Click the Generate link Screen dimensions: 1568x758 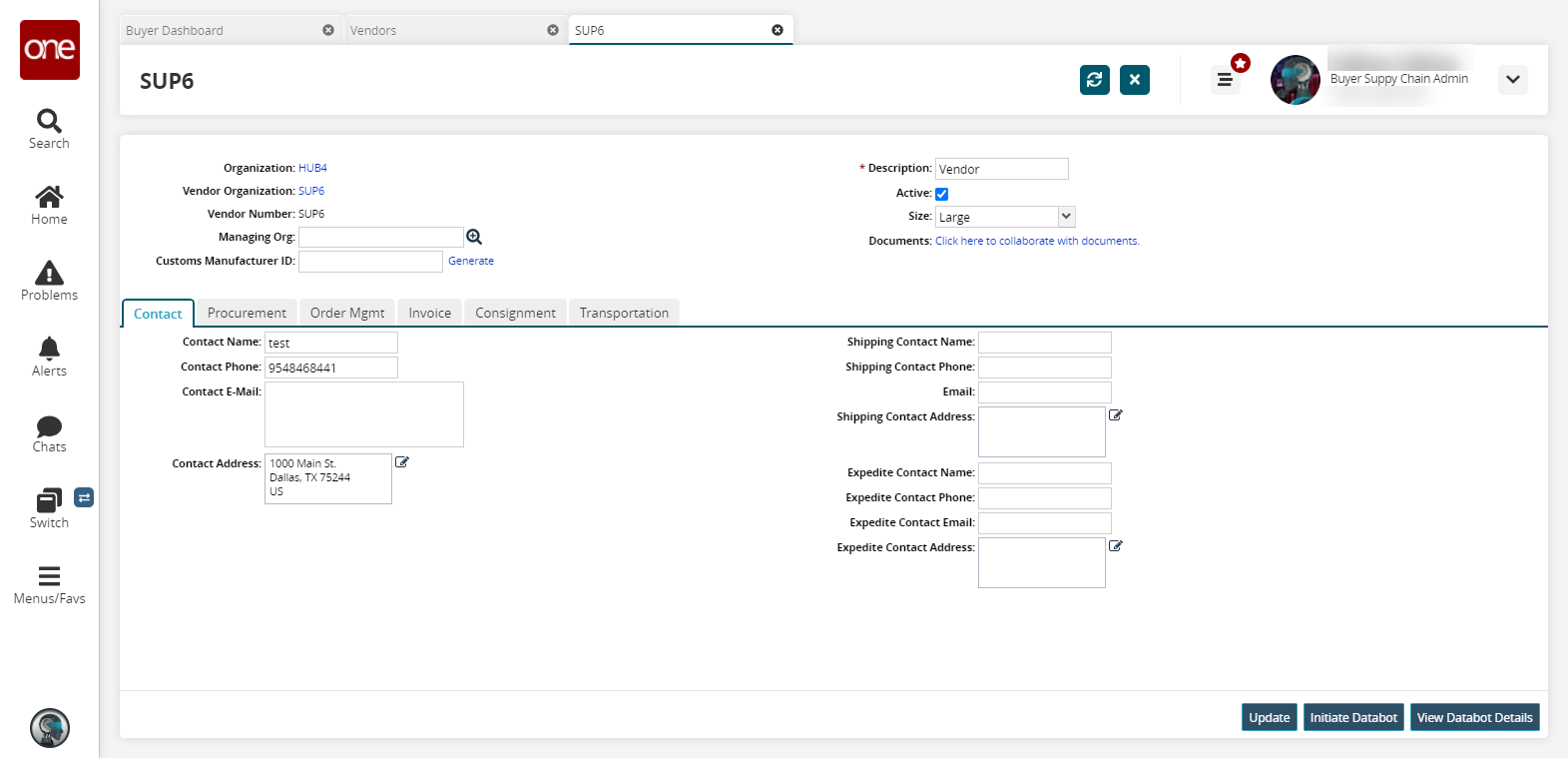tap(471, 261)
